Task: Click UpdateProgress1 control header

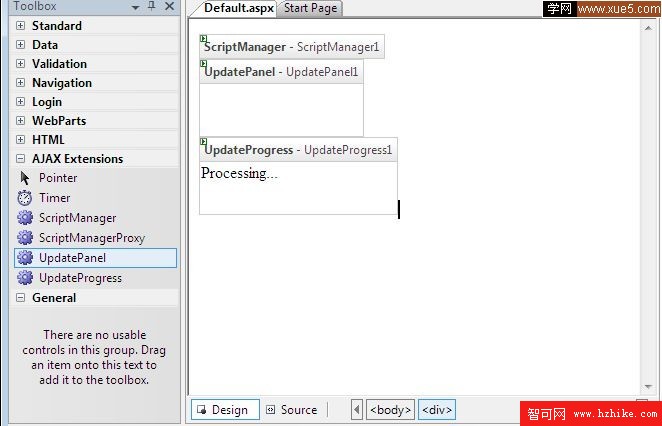Action: coord(298,149)
